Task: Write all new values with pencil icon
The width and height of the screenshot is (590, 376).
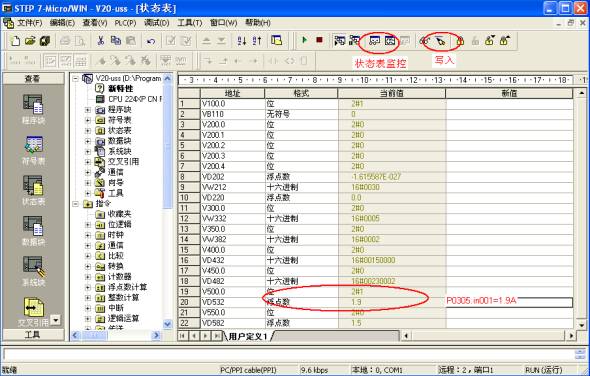Action: (440, 40)
